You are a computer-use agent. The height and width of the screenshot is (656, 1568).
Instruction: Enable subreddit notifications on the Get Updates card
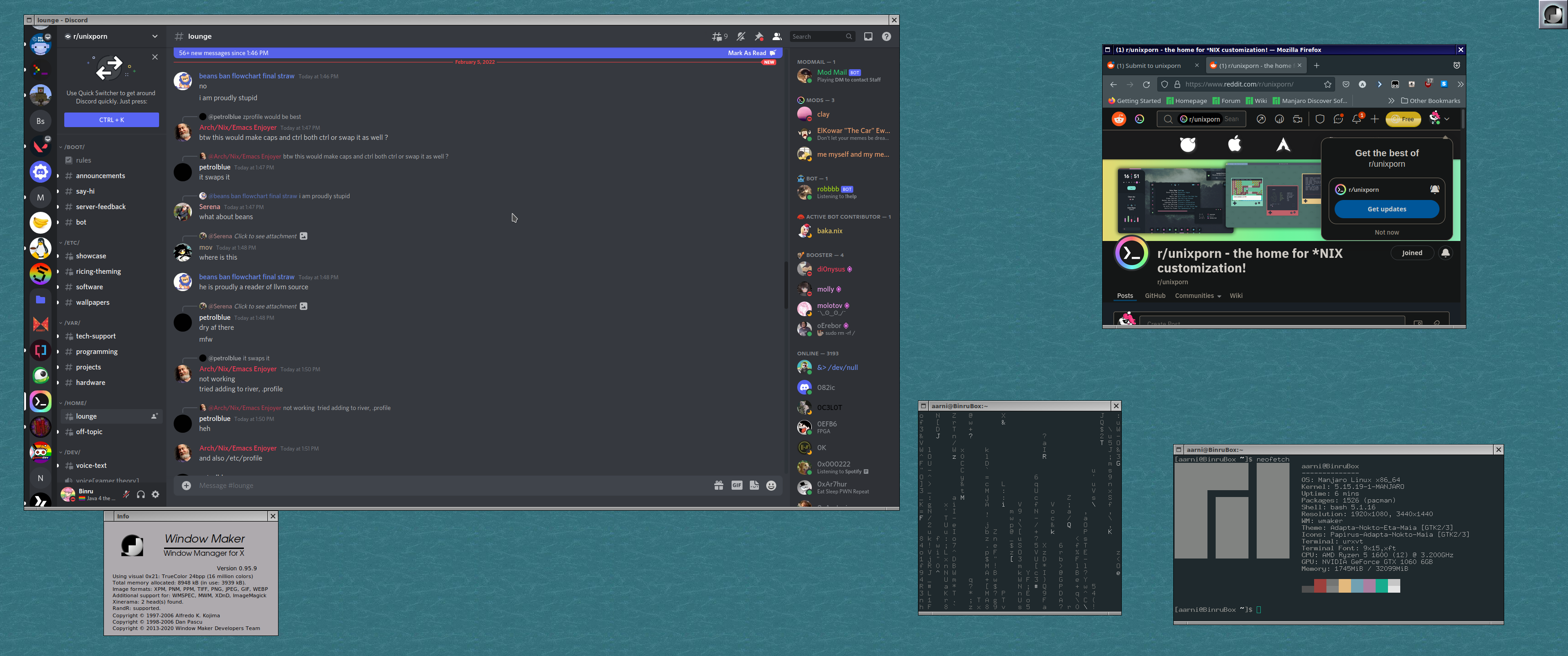pos(1435,189)
